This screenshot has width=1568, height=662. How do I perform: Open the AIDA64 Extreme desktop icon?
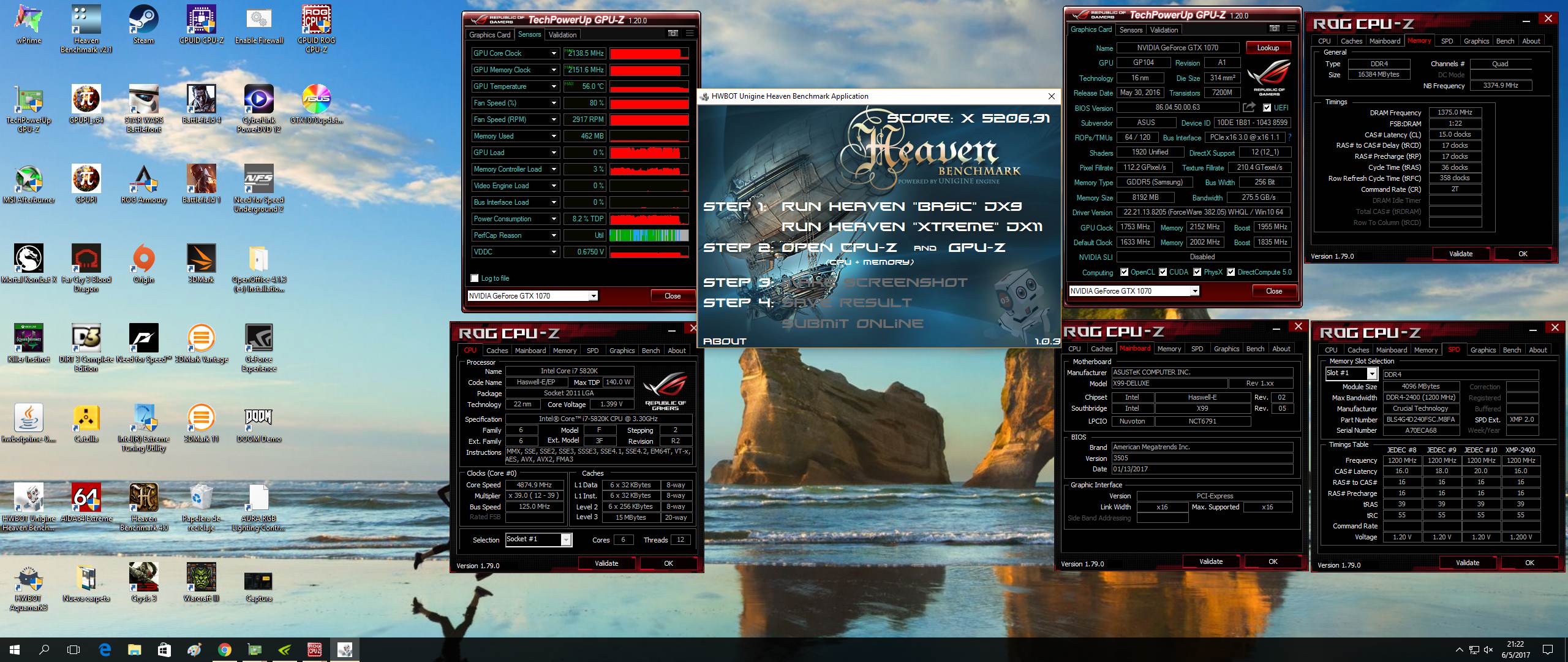click(86, 503)
